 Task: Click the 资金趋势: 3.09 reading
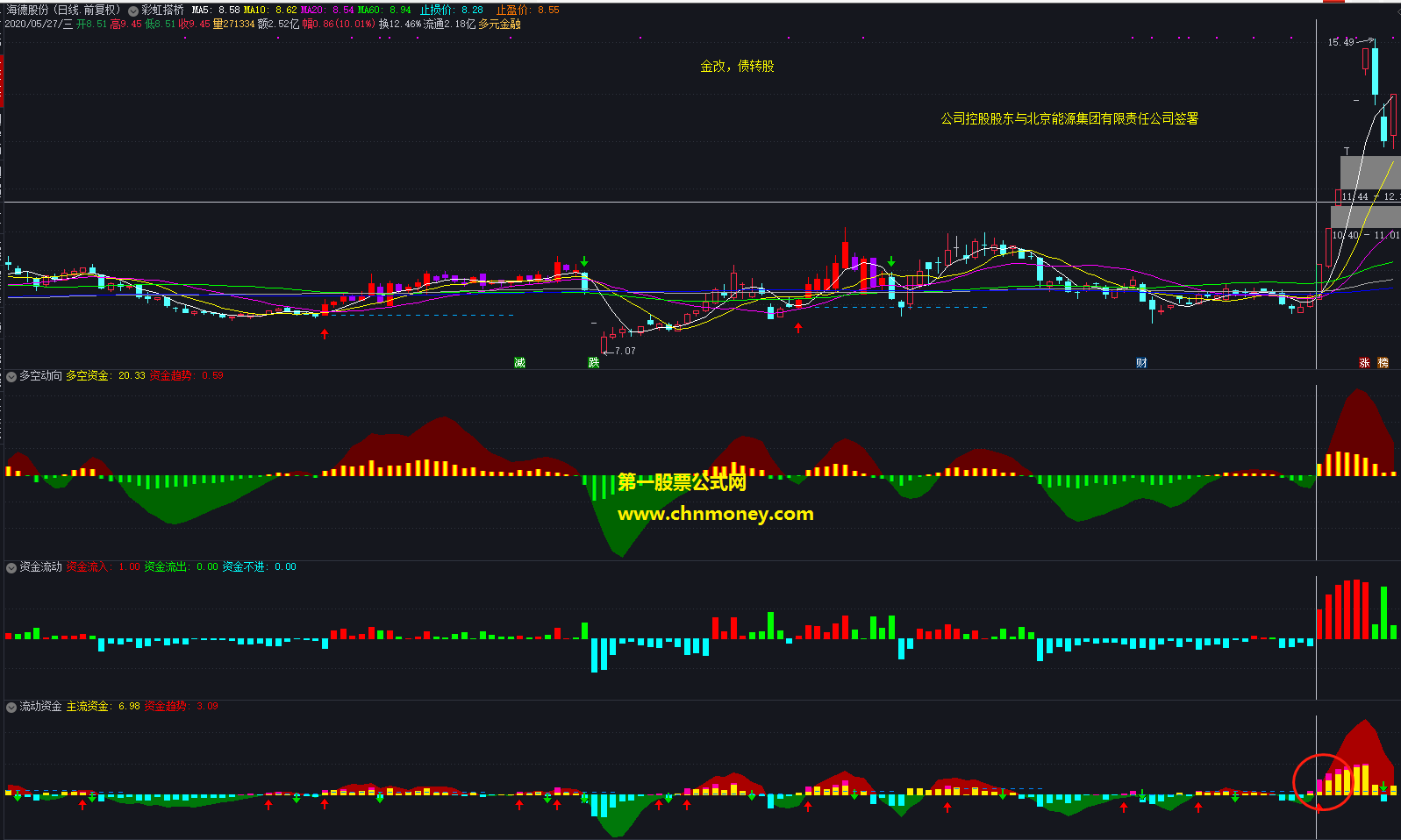182,706
